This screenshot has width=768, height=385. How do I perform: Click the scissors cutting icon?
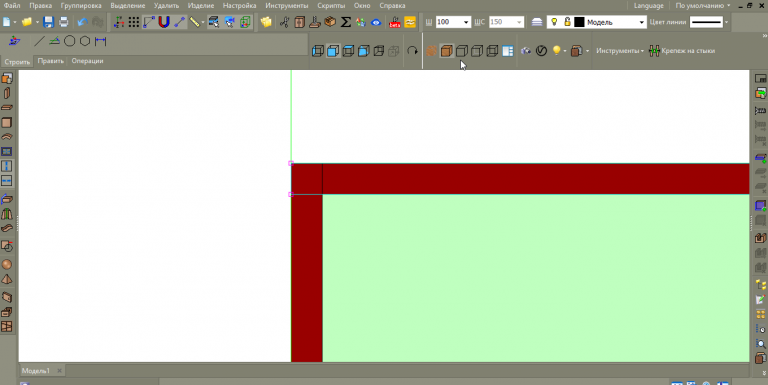pyautogui.click(x=285, y=22)
